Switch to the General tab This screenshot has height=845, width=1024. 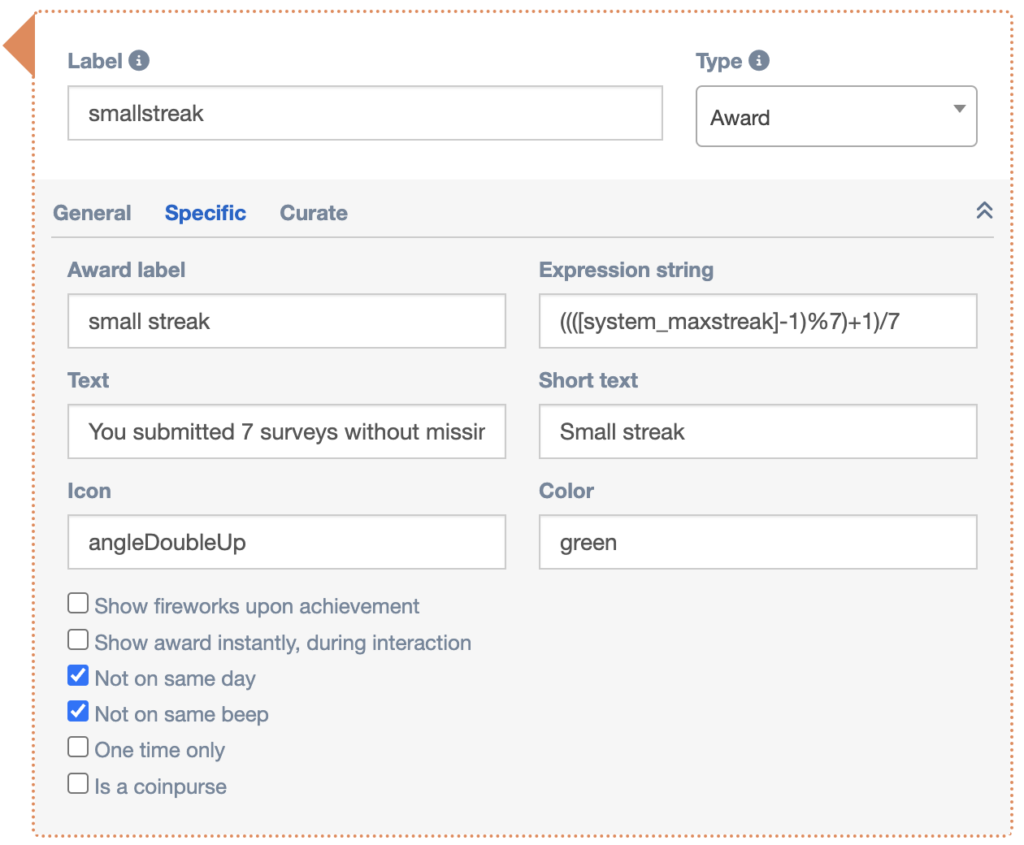click(92, 213)
